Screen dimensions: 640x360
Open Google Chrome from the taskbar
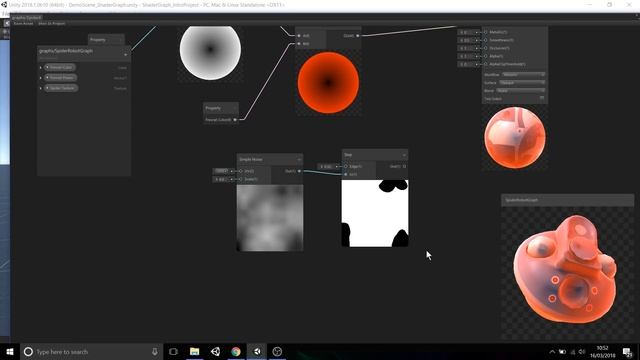click(236, 351)
